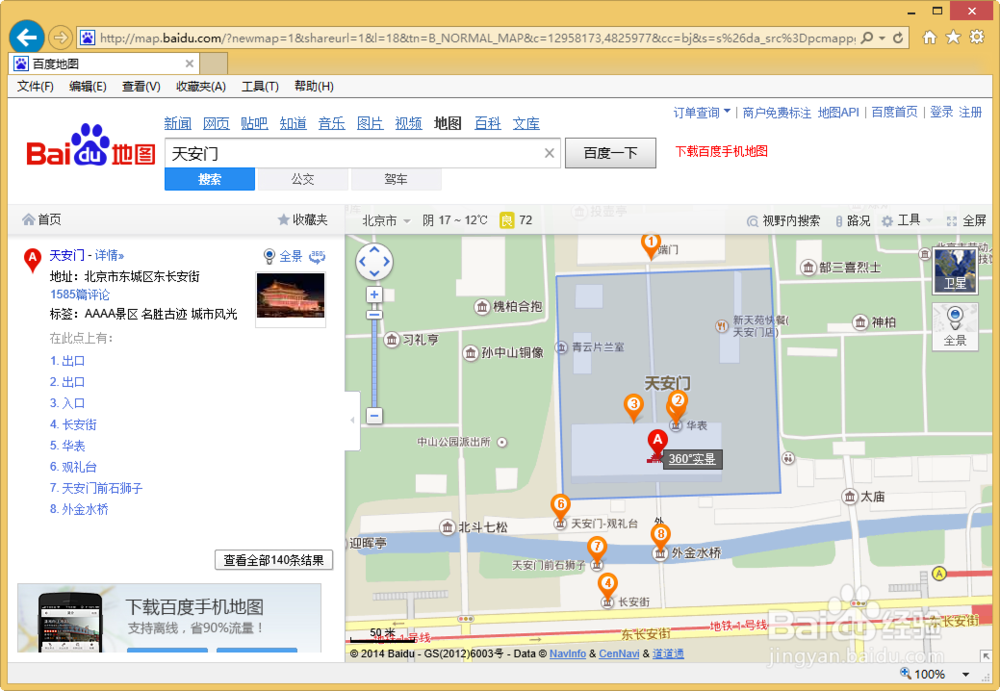Open the 文件(F) menu

click(x=35, y=86)
